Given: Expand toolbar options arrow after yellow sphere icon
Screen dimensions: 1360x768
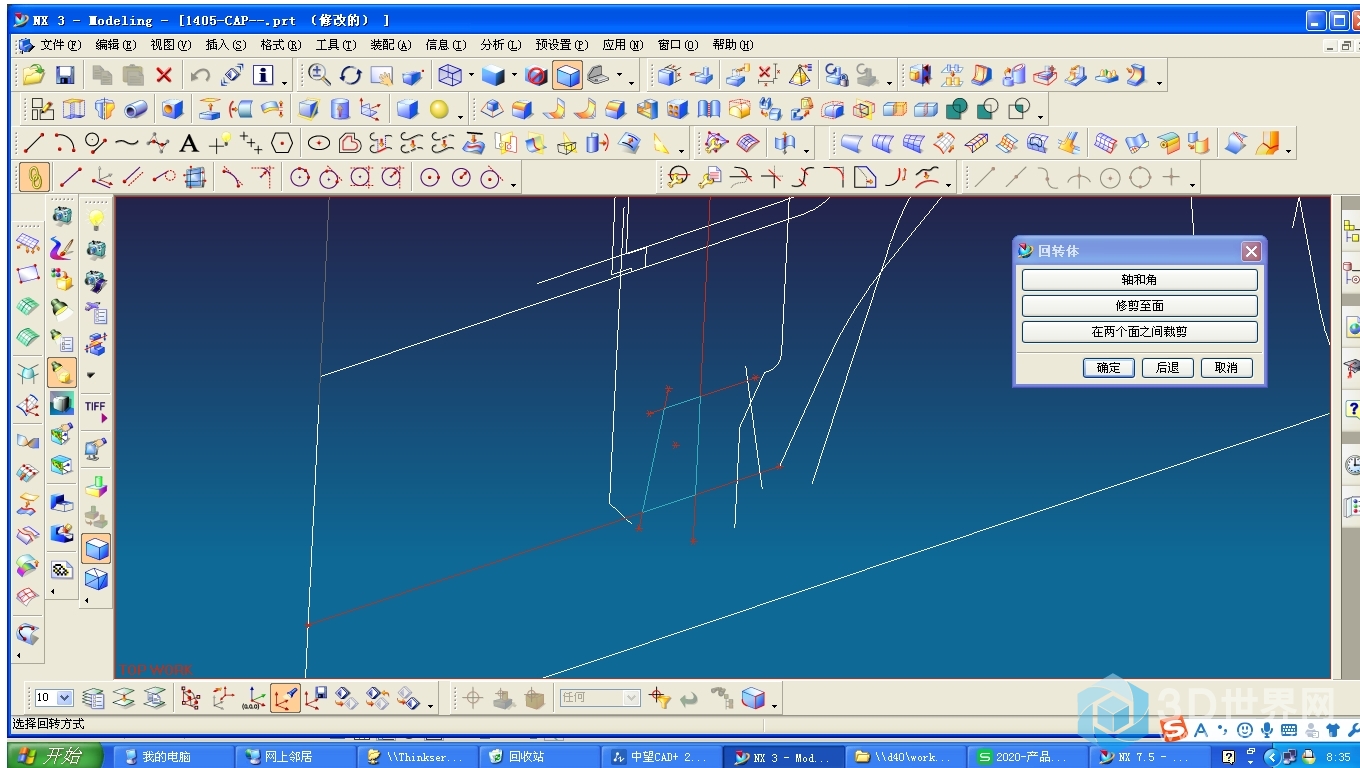Looking at the screenshot, I should [x=461, y=116].
